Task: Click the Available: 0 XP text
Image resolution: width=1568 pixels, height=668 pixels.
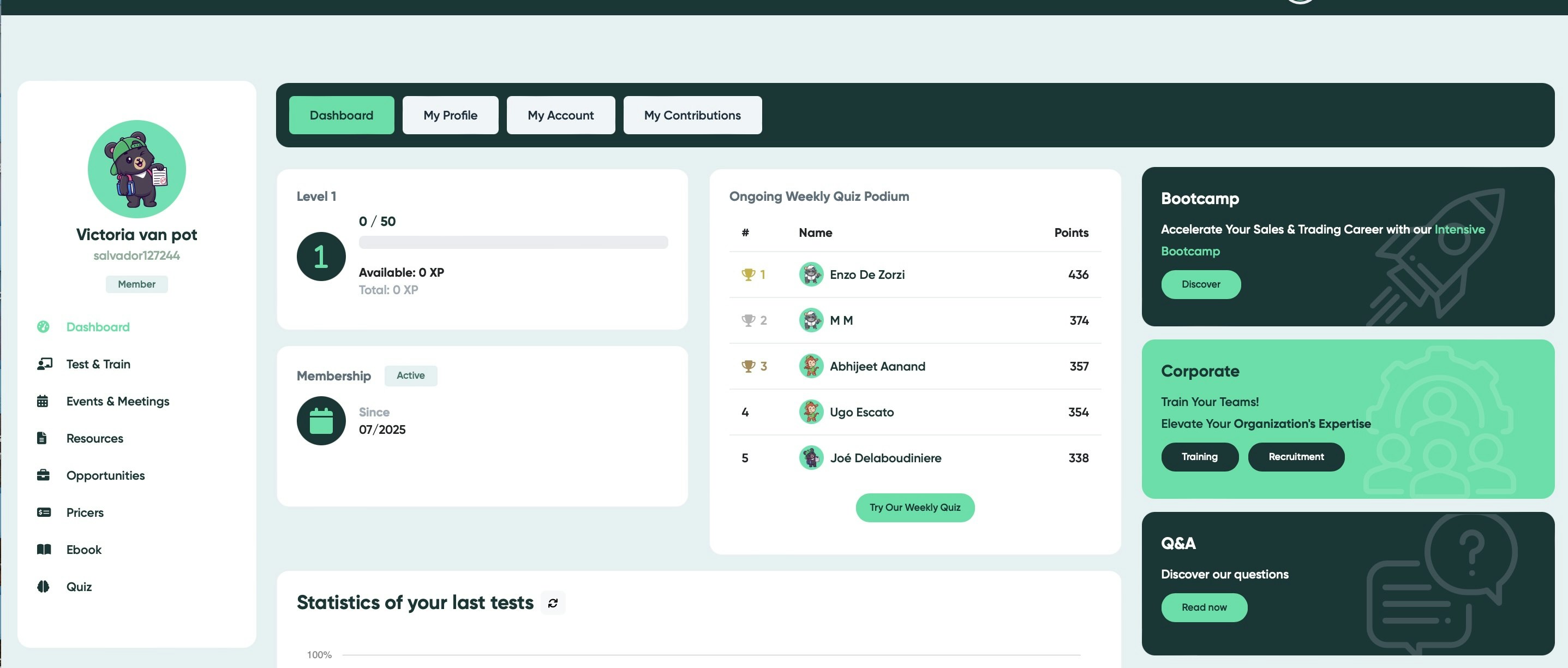Action: click(401, 272)
